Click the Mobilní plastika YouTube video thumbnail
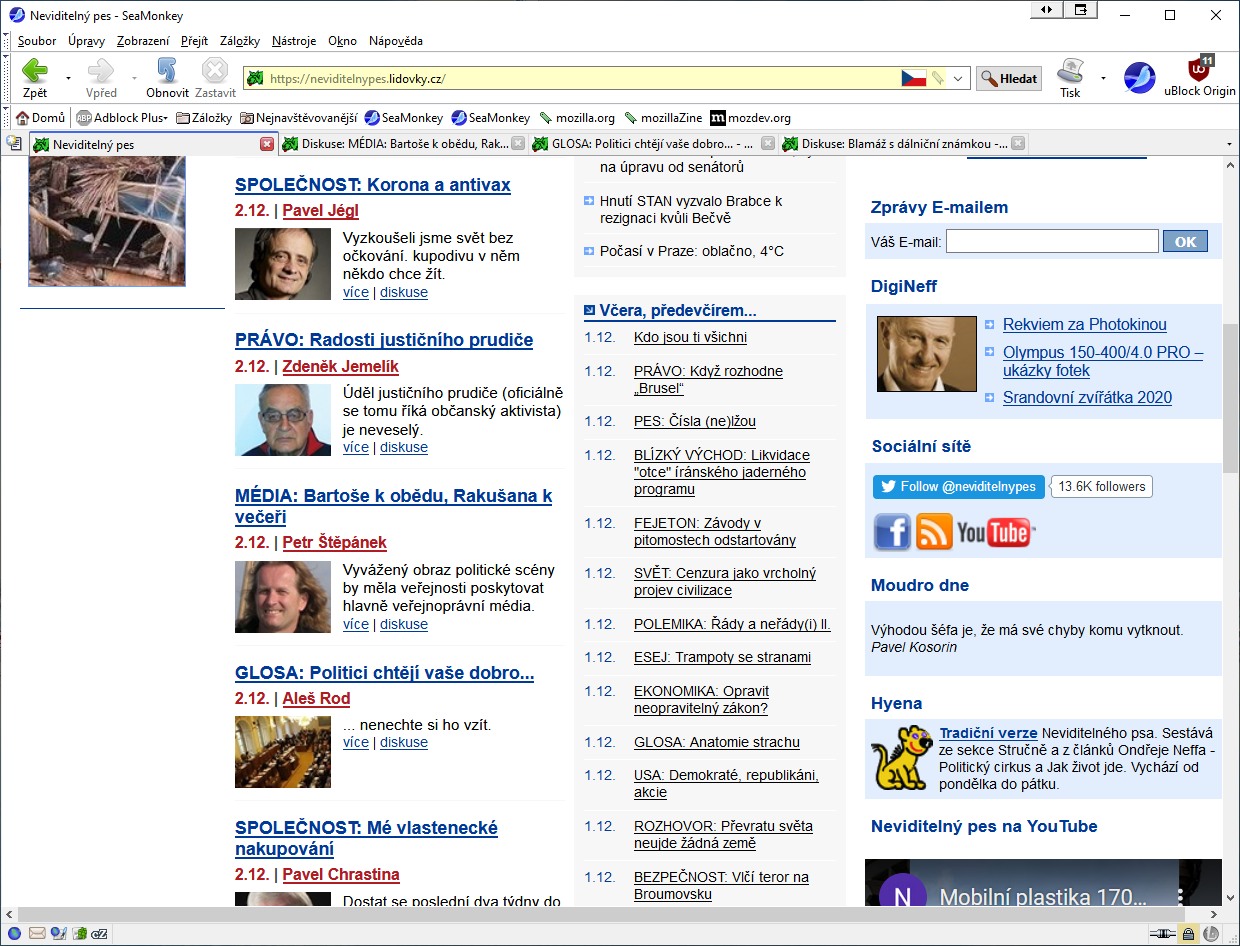Viewport: 1240px width, 946px height. [1043, 883]
